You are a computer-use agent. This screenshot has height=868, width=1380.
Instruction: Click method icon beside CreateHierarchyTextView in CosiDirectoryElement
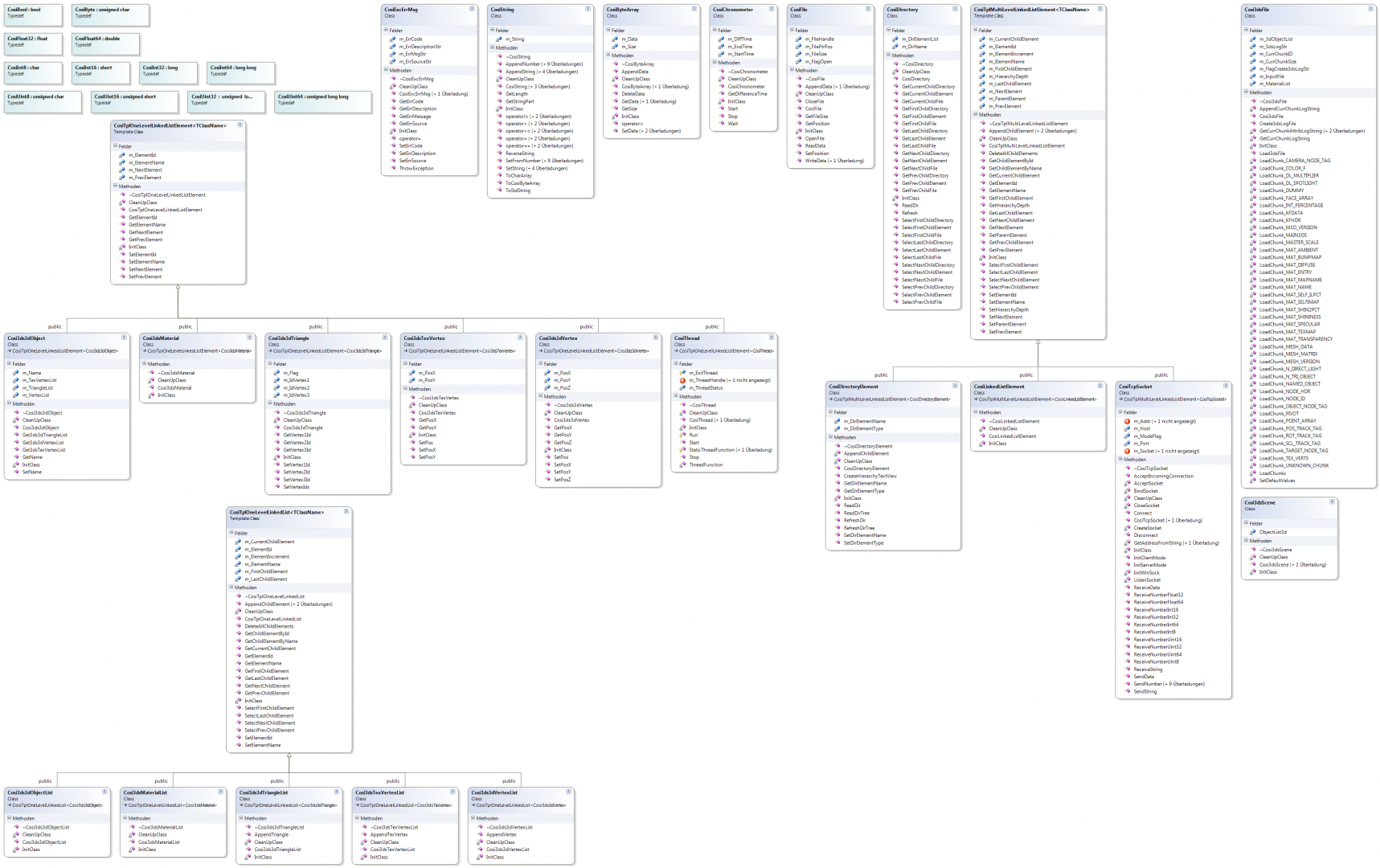point(837,477)
